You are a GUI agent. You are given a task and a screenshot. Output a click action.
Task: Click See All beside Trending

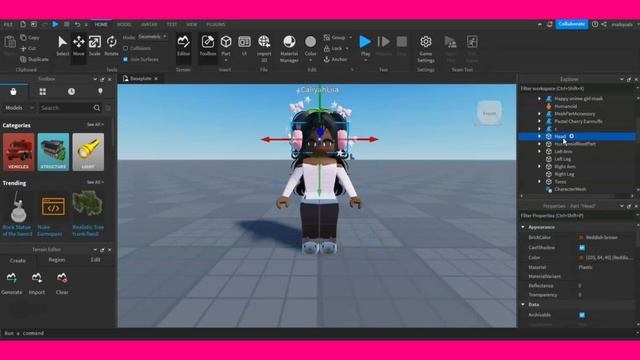tap(95, 182)
